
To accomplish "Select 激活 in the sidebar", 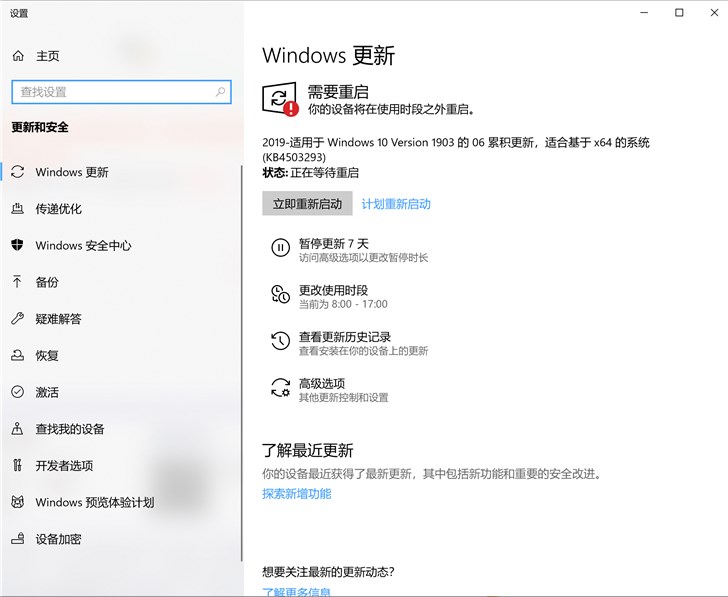I will click(121, 392).
